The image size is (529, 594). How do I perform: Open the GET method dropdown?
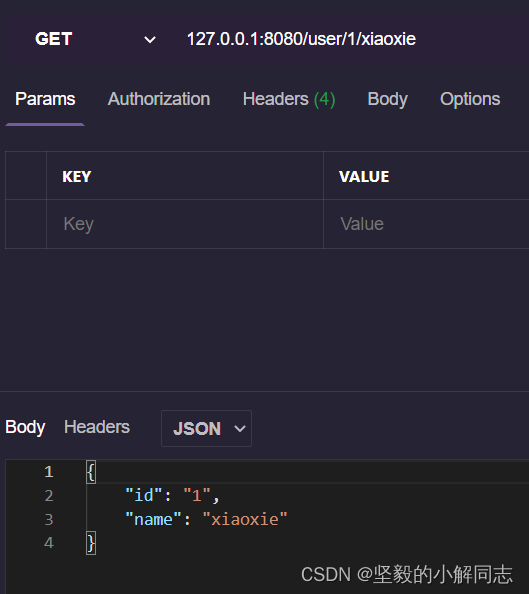click(x=95, y=39)
